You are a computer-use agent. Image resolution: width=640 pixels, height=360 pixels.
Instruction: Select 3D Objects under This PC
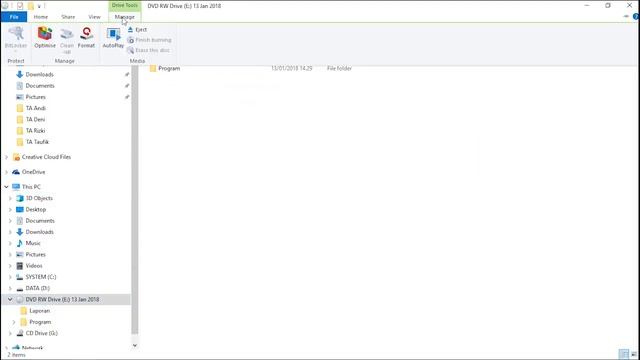pyautogui.click(x=39, y=198)
